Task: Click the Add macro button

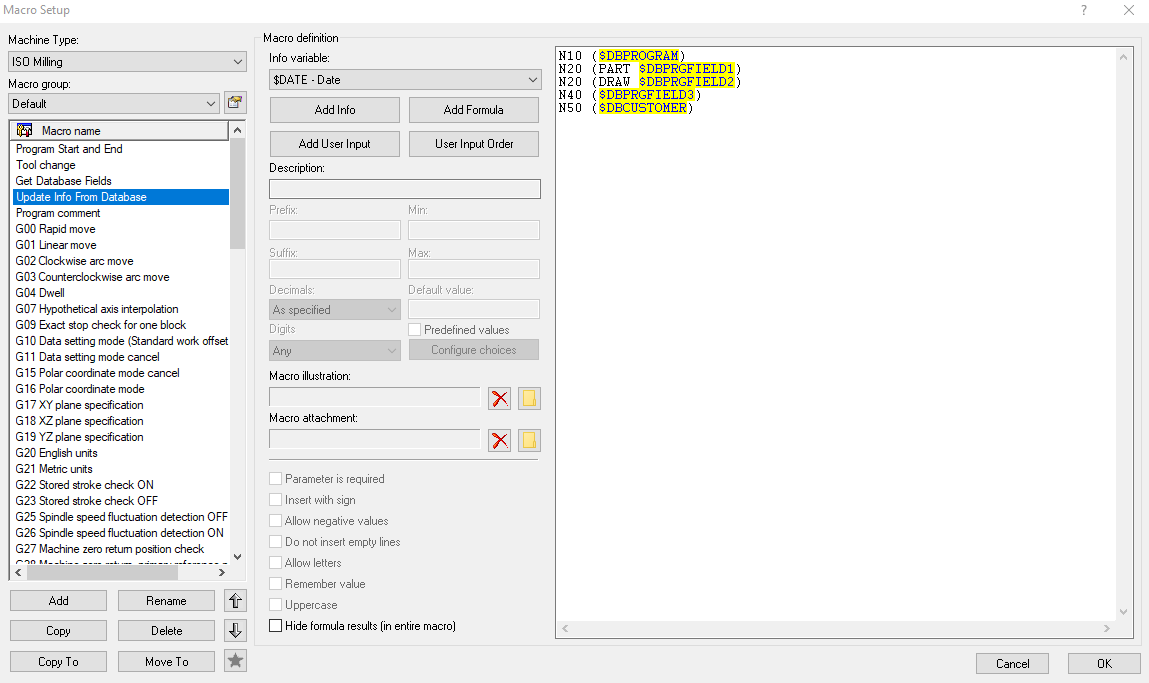Action: click(x=59, y=601)
